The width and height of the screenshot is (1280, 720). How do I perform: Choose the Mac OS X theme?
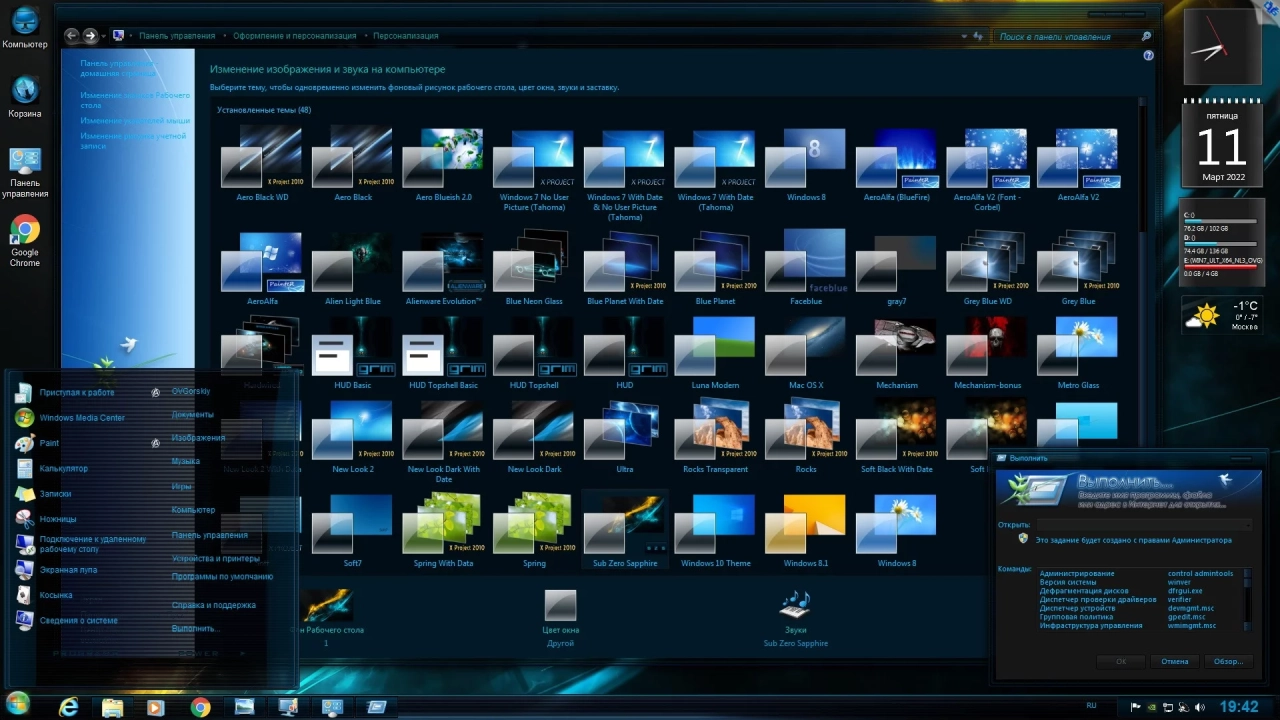806,350
